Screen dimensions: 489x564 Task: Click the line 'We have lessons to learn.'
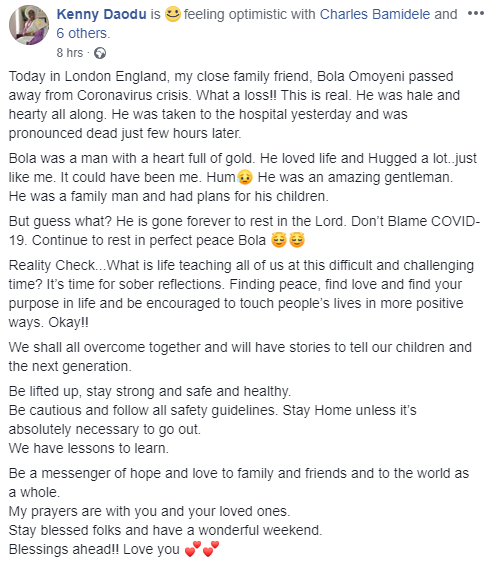[x=89, y=448]
